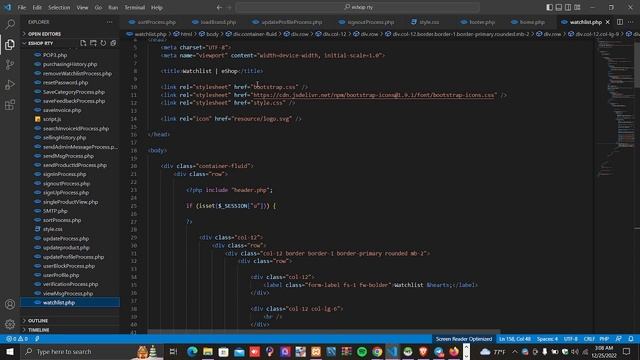
Task: Customize layout icon in title bar
Action: pyautogui.click(x=577, y=7)
